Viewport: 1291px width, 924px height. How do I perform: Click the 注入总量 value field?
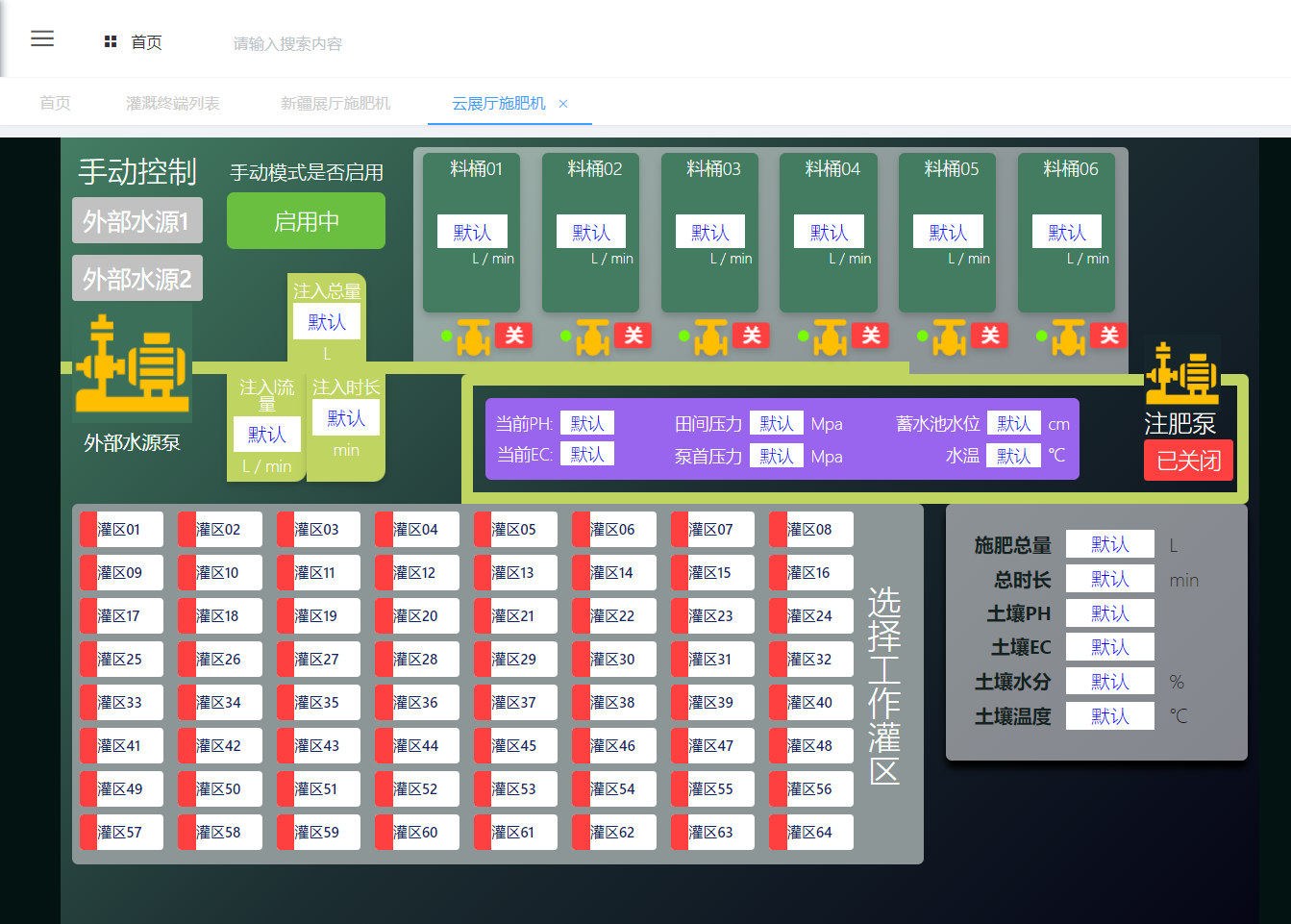tap(327, 322)
